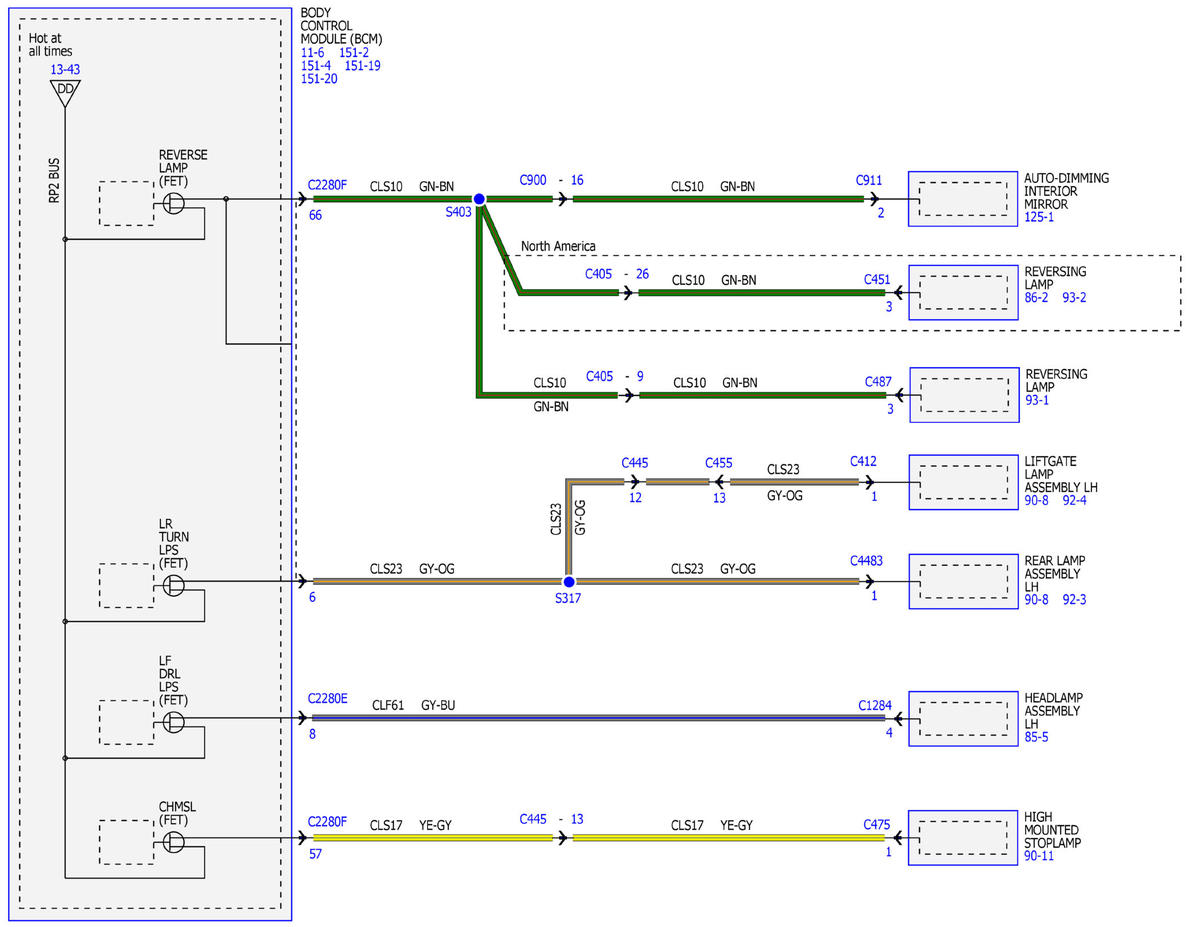Open BCM reference 151-20
The width and height of the screenshot is (1200, 927).
tap(319, 79)
